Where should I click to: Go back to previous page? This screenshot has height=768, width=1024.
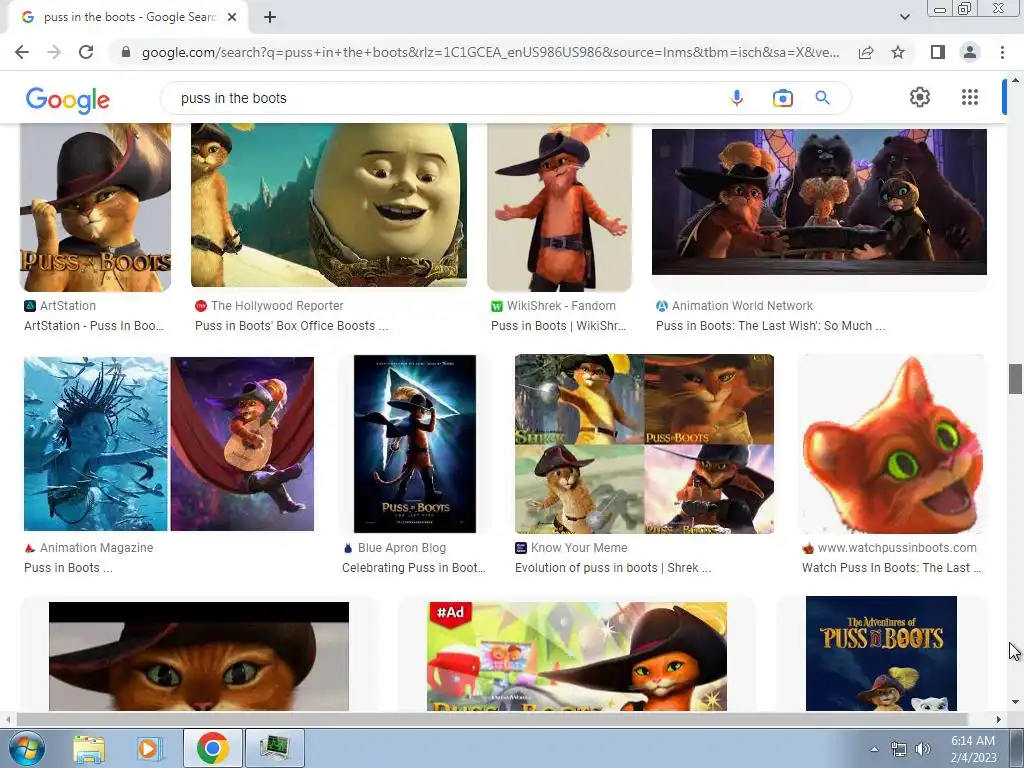tap(22, 52)
